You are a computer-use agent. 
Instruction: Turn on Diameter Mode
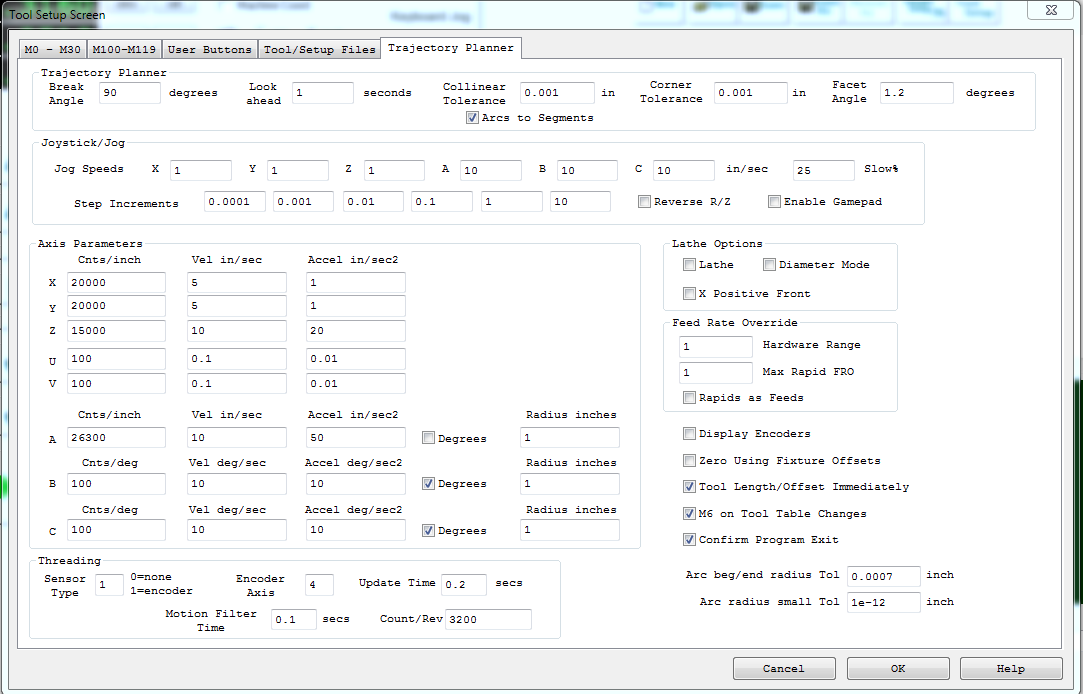[x=769, y=265]
